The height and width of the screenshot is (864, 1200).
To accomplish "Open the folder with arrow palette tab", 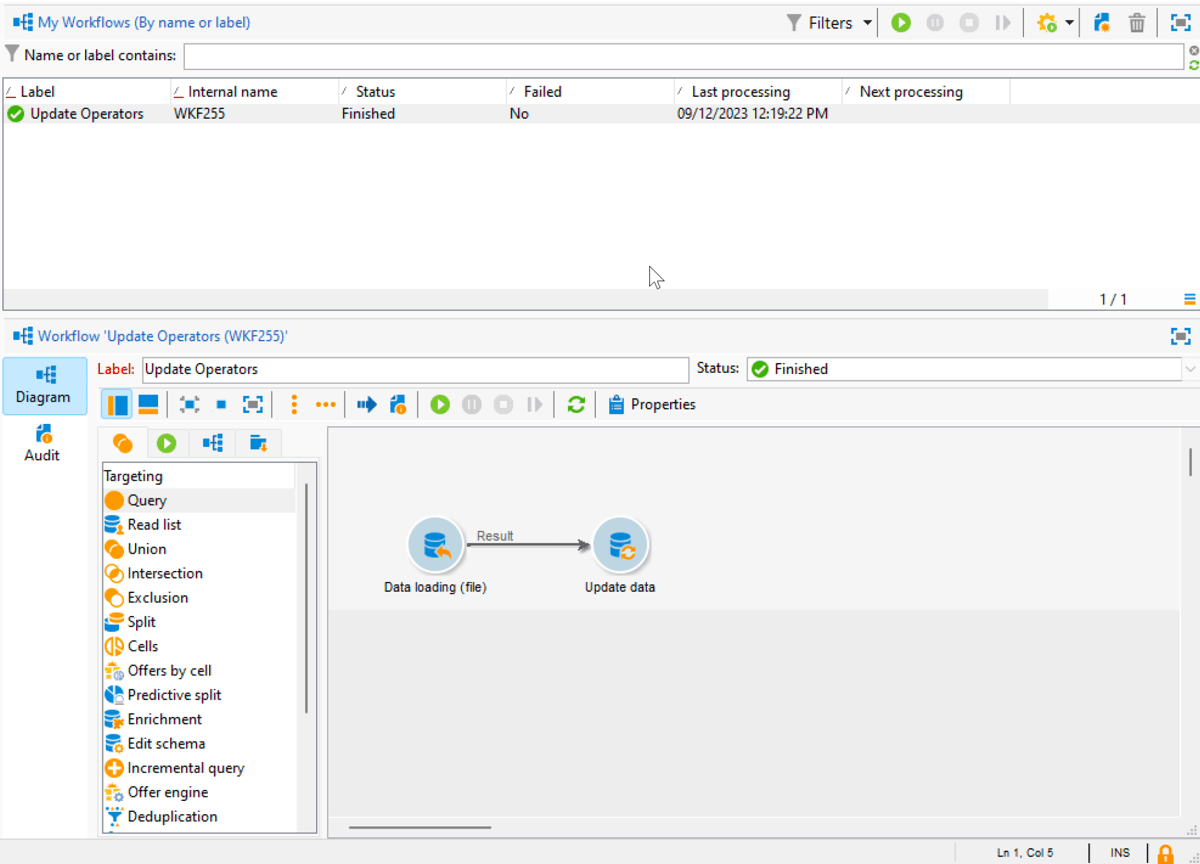I will (x=258, y=443).
